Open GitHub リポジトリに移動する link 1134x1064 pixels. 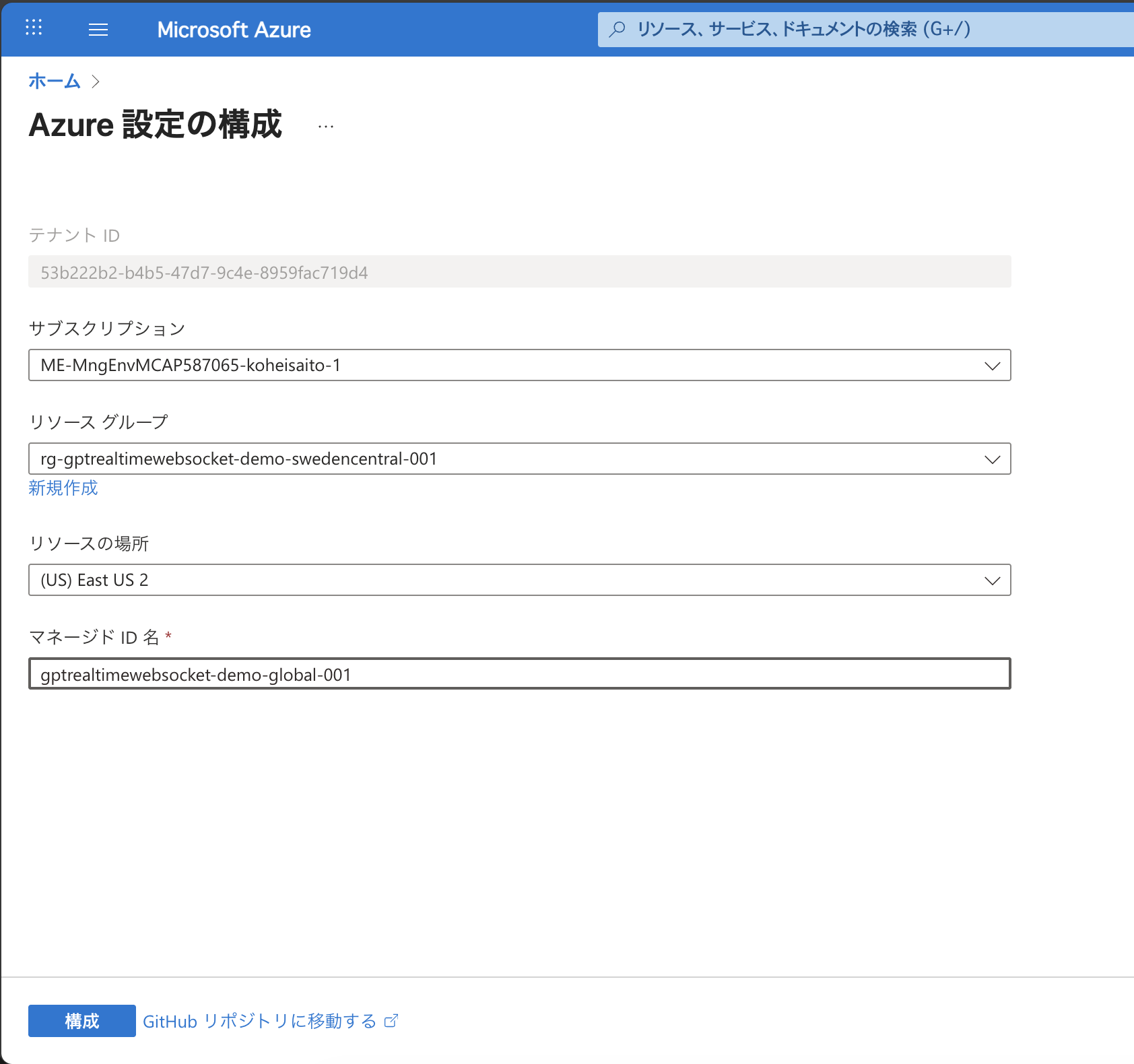270,1021
